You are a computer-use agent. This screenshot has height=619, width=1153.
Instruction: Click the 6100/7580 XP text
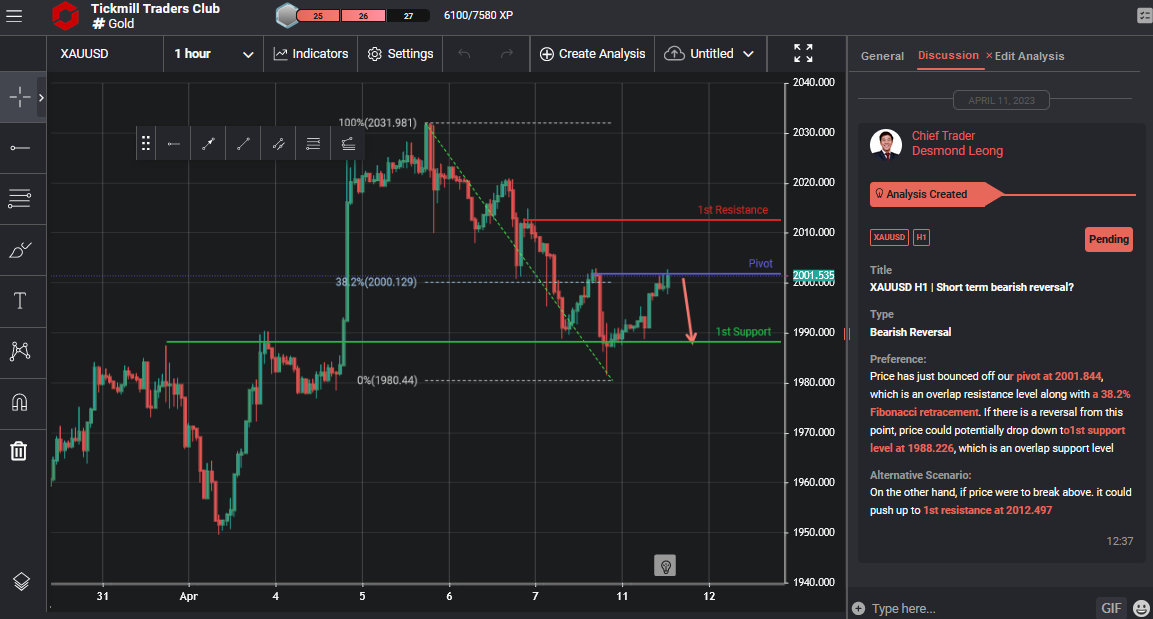(478, 15)
